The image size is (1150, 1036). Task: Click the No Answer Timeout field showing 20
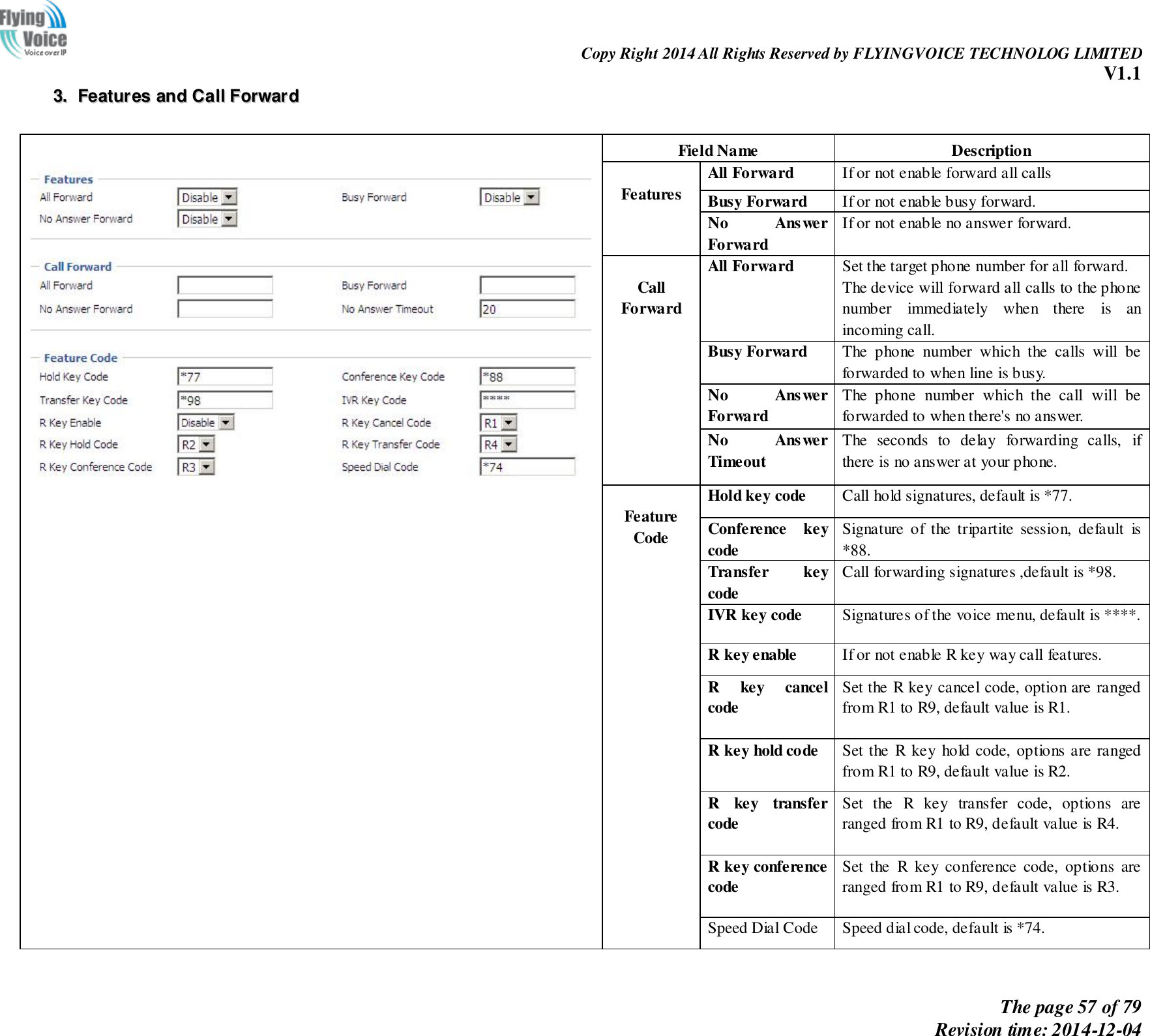point(527,308)
